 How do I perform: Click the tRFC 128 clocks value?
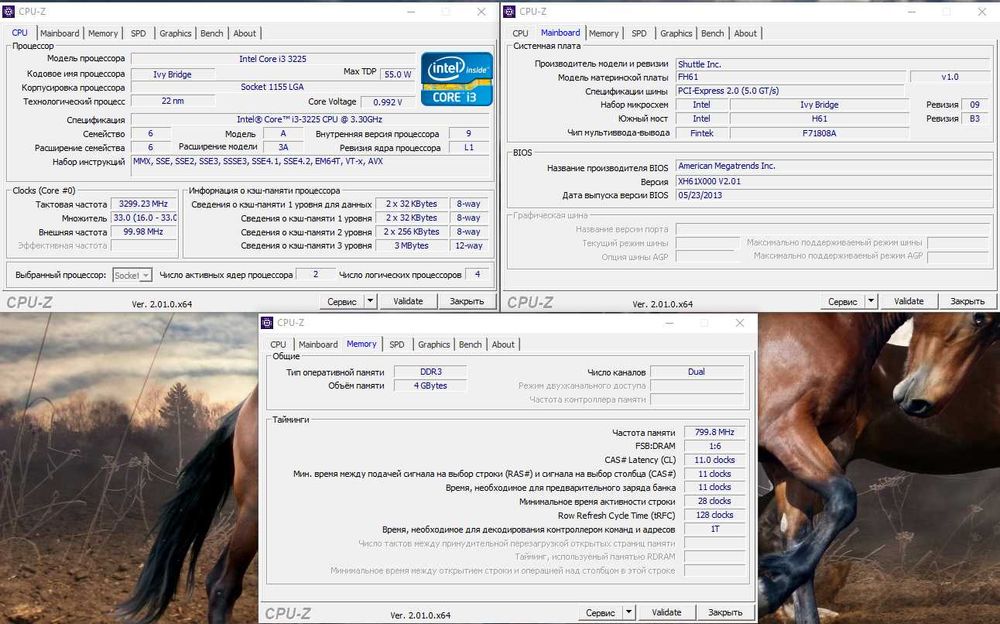[714, 516]
